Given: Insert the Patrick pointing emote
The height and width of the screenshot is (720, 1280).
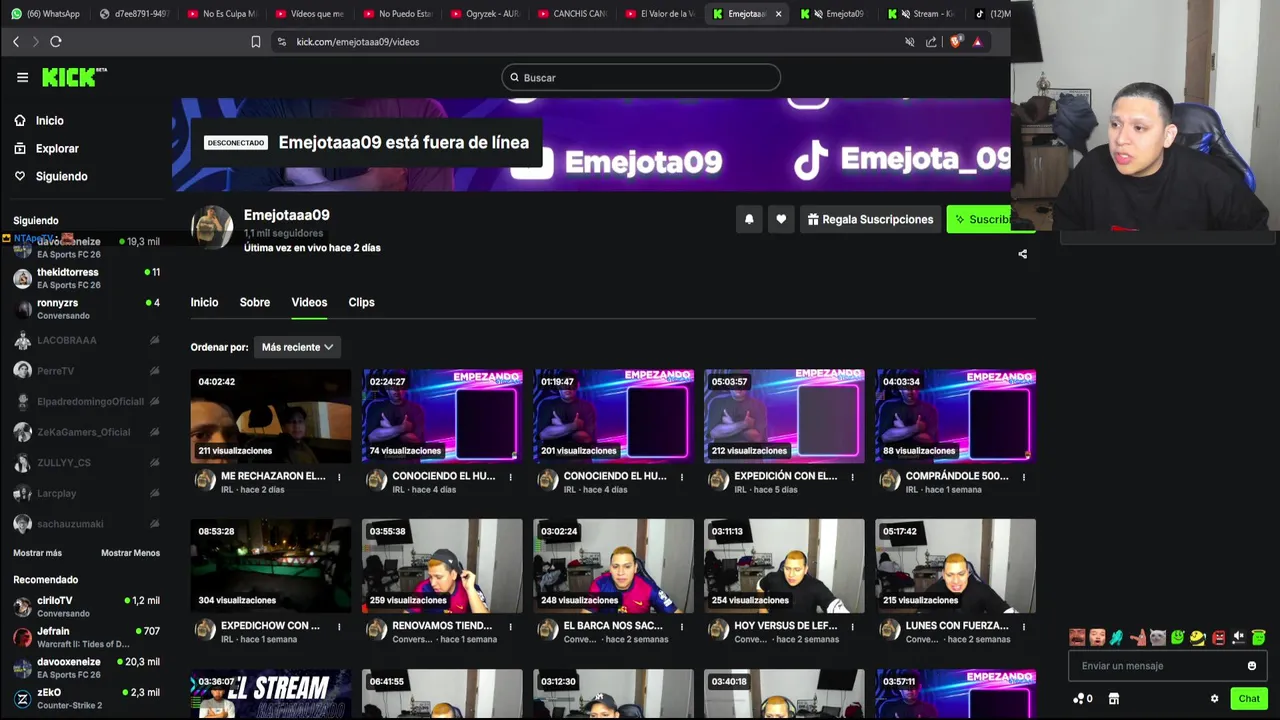Looking at the screenshot, I should (x=1137, y=637).
